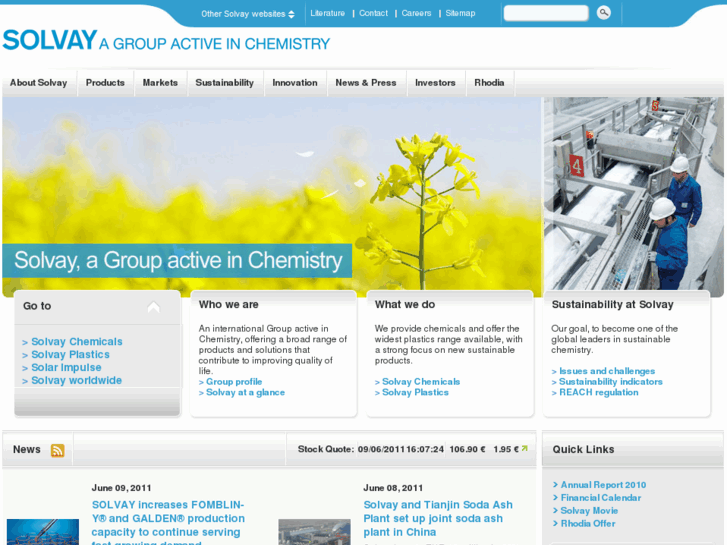Read the FOMBLIN-Y and GALDEN news headline
The height and width of the screenshot is (545, 727).
(168, 522)
